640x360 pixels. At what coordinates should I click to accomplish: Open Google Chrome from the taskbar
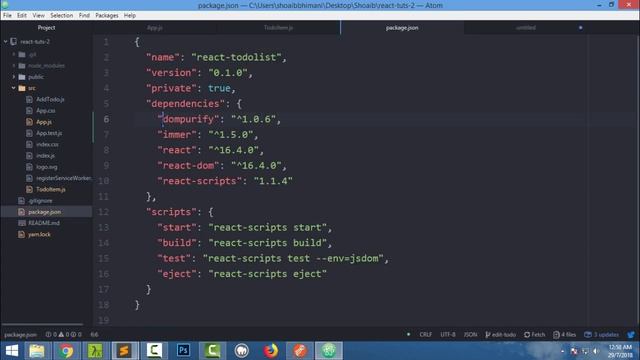[66, 351]
